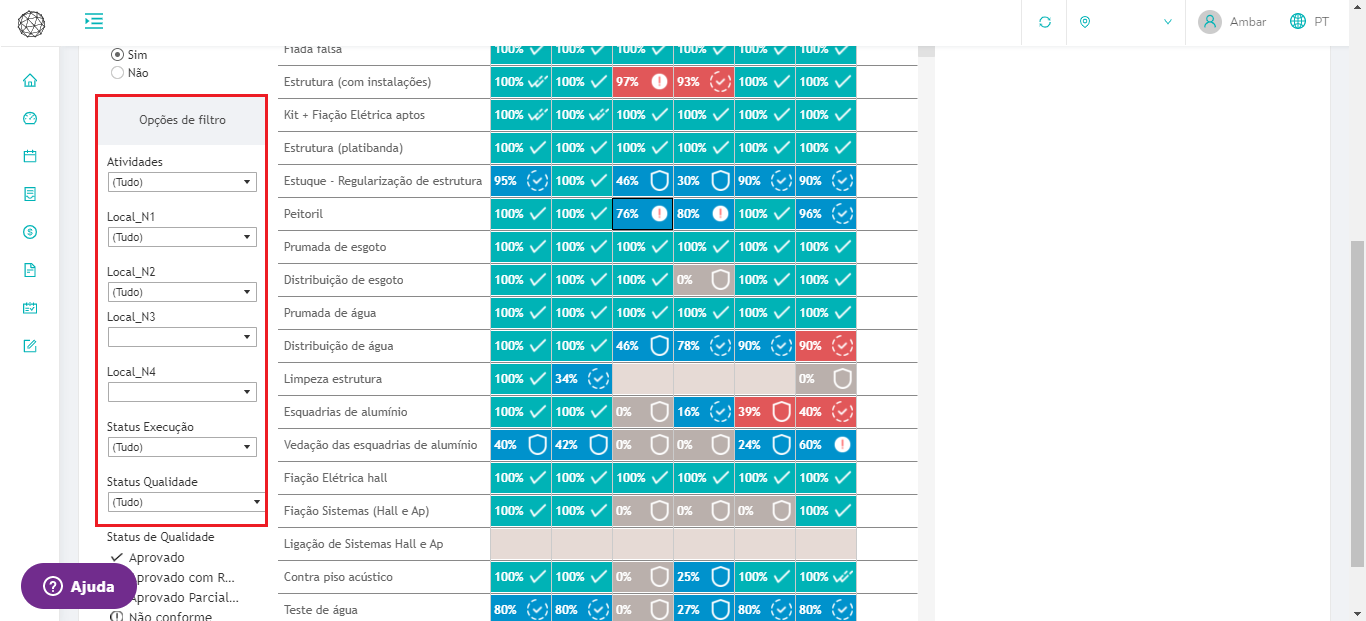Click the edit pencil sidebar icon

[x=30, y=346]
